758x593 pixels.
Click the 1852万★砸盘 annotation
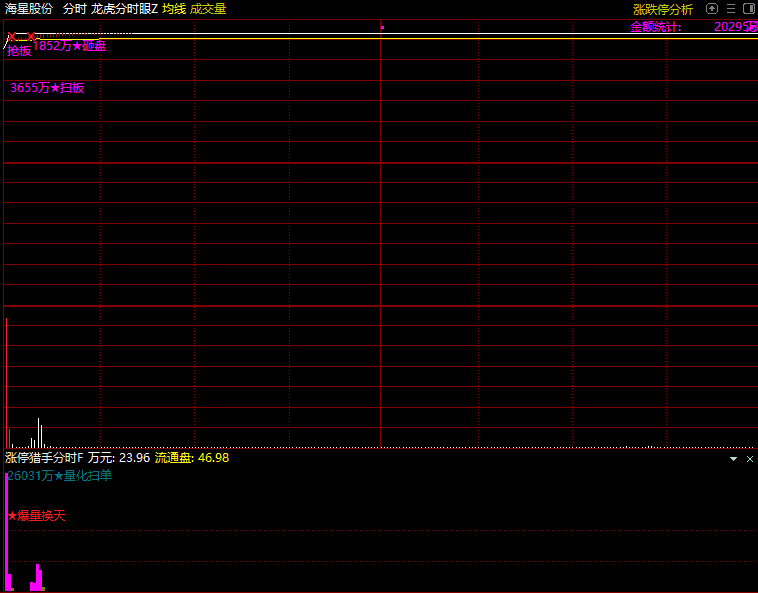click(x=69, y=46)
